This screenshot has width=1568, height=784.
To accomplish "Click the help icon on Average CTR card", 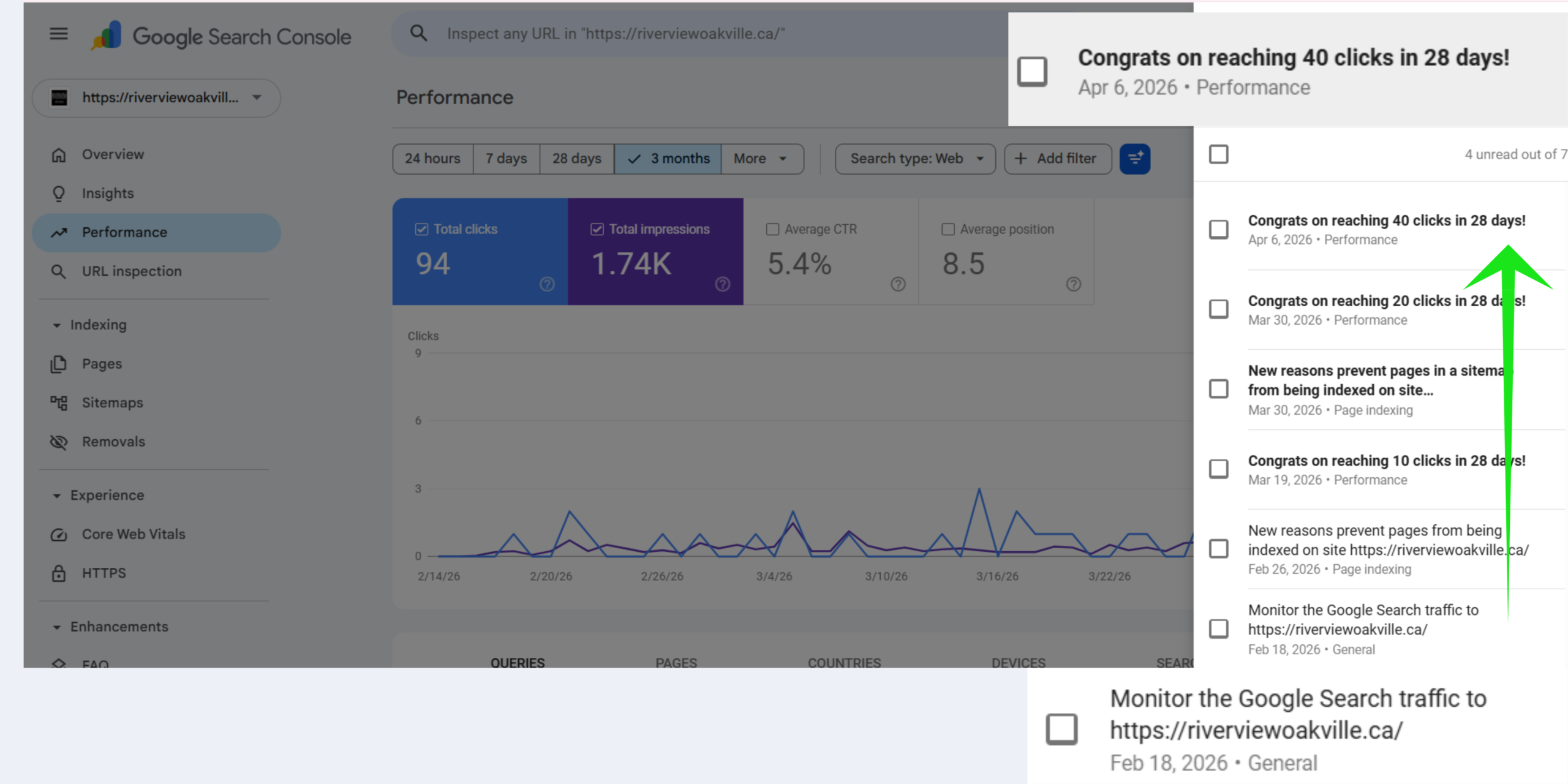I will pyautogui.click(x=898, y=284).
